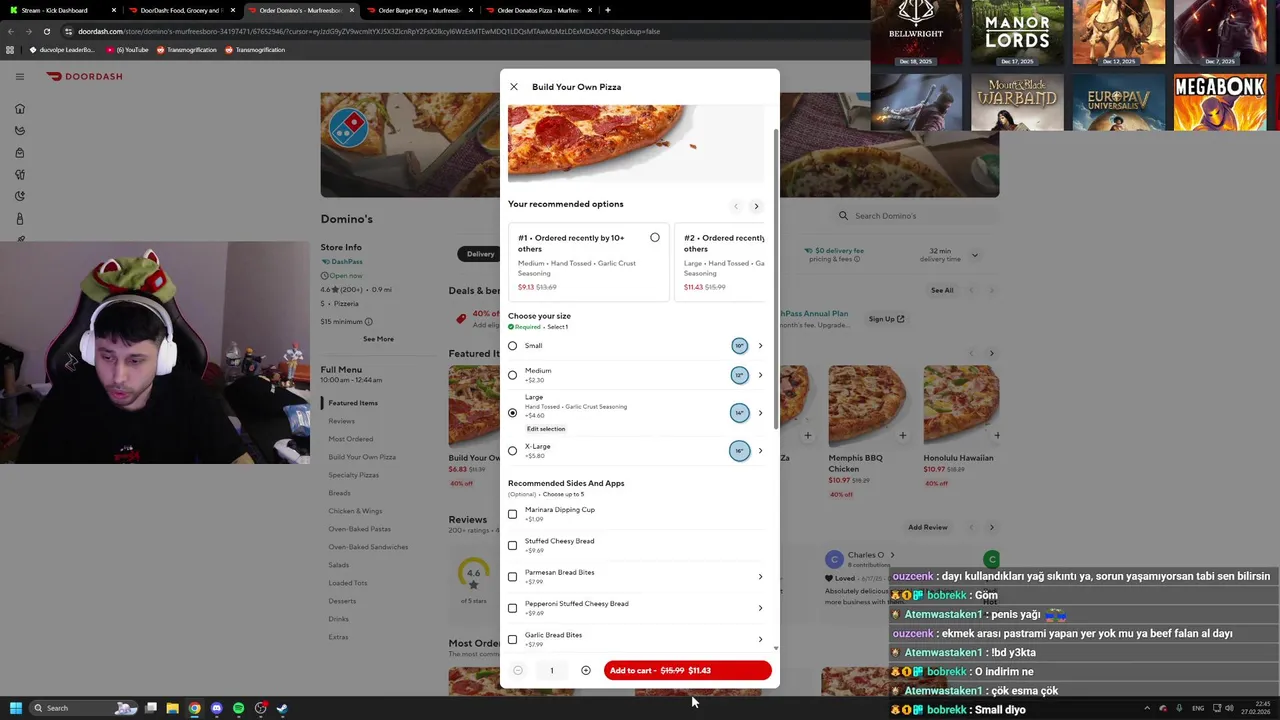Select recommended option #1 radio button
Viewport: 1280px width, 720px height.
point(655,238)
